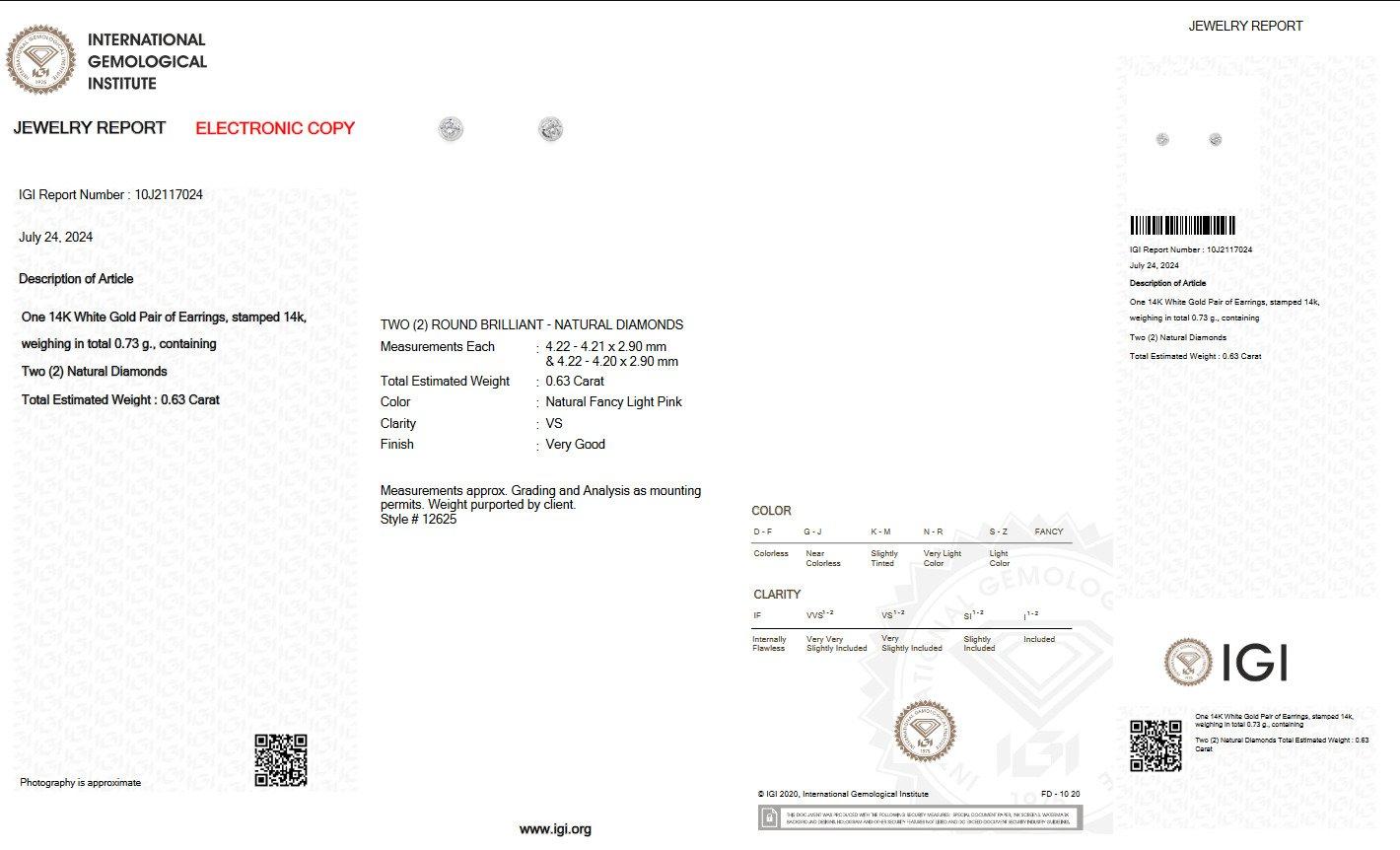Screen dimensions: 1400x850
Task: Click Natural Fancy Light Pink color value
Action: pyautogui.click(x=613, y=402)
